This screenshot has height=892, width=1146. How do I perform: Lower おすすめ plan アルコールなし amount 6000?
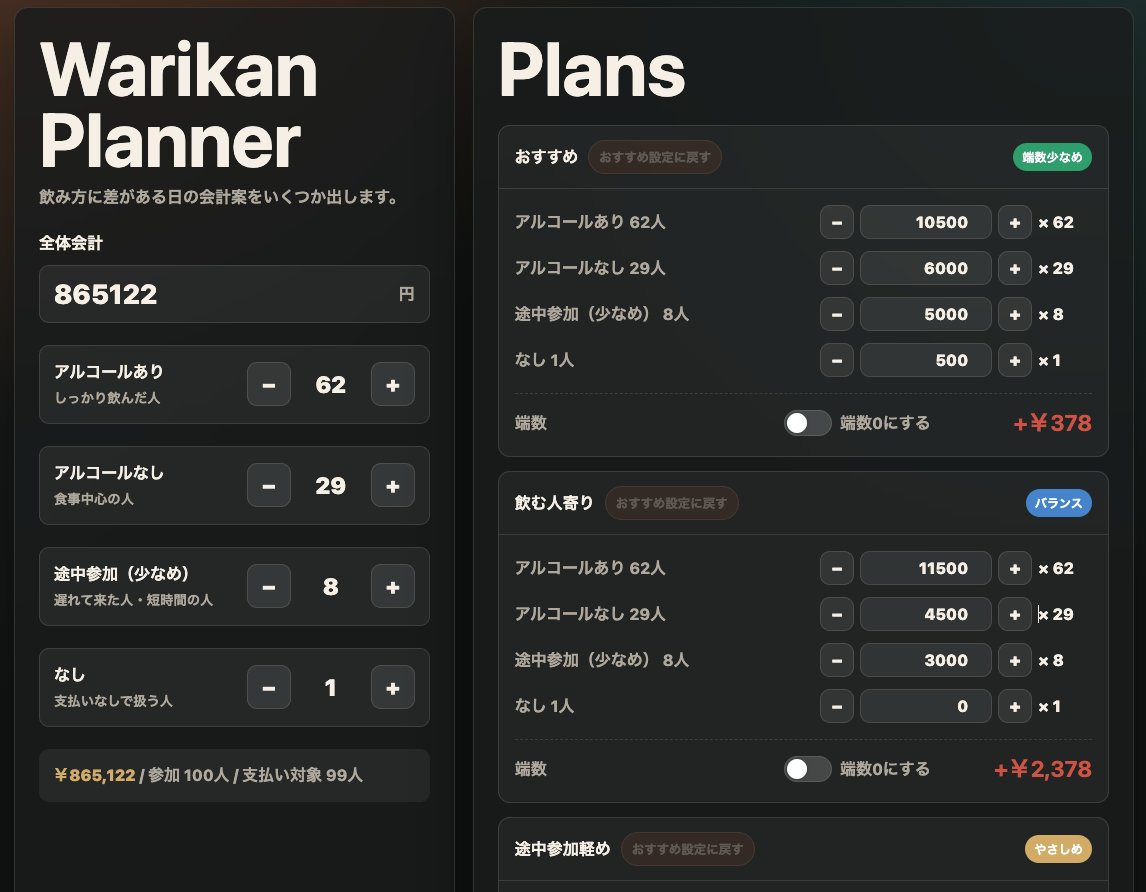(837, 268)
